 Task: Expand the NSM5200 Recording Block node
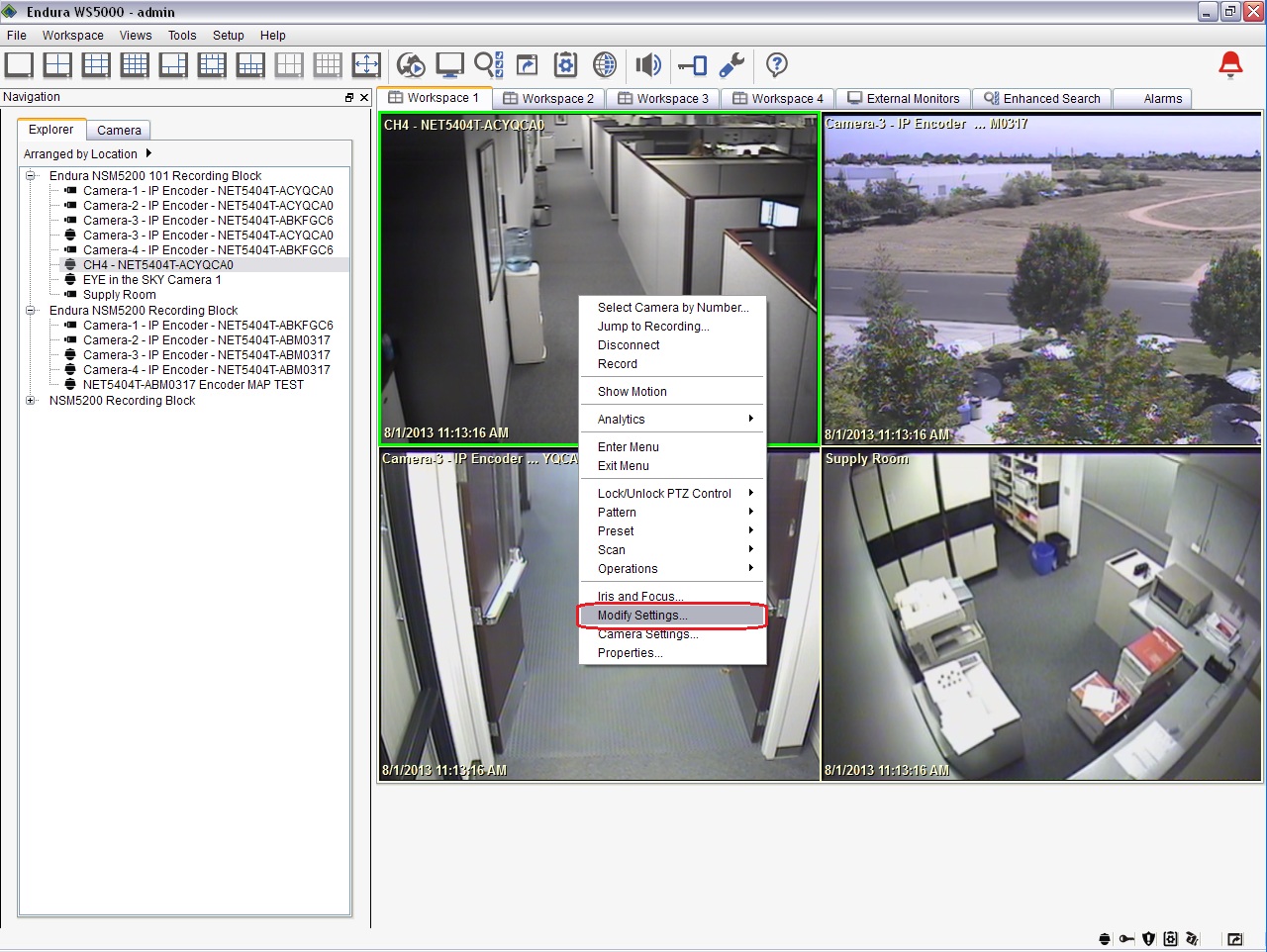pyautogui.click(x=31, y=401)
